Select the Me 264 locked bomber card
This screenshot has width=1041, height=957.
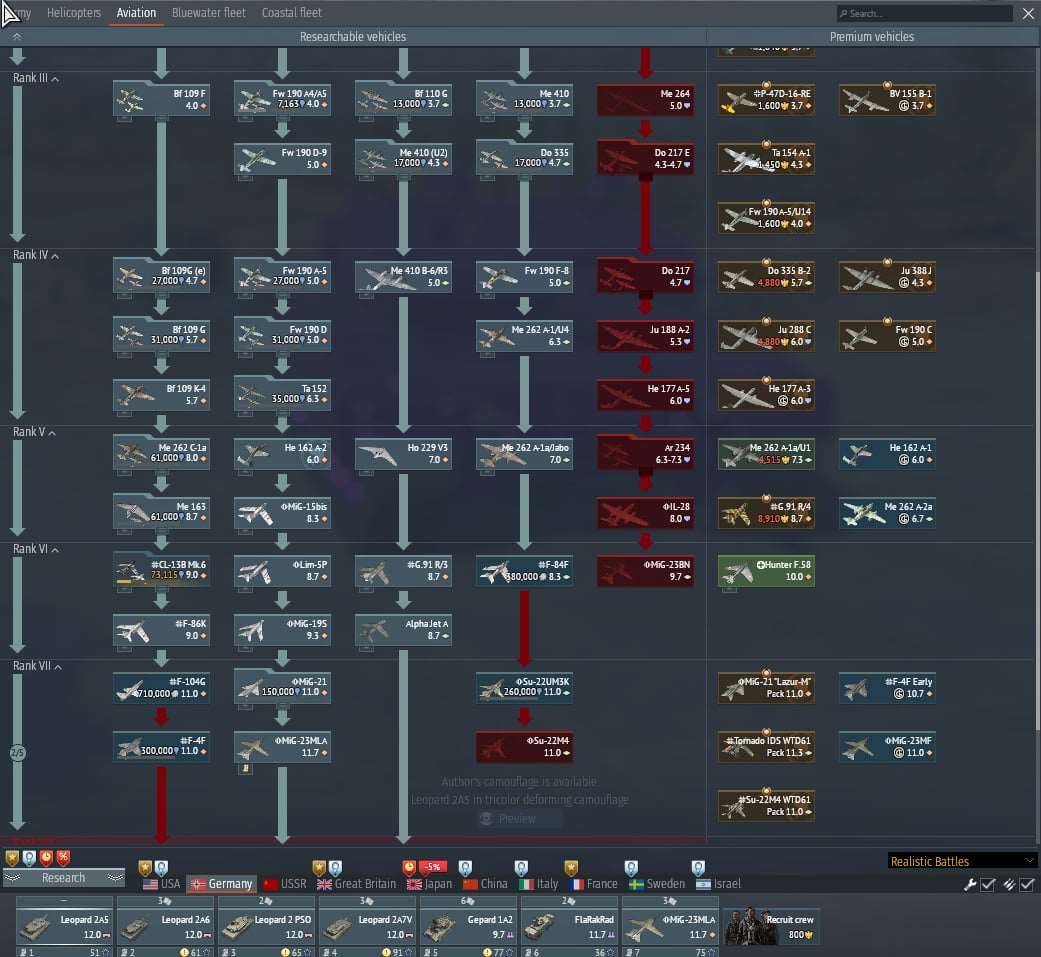(645, 100)
